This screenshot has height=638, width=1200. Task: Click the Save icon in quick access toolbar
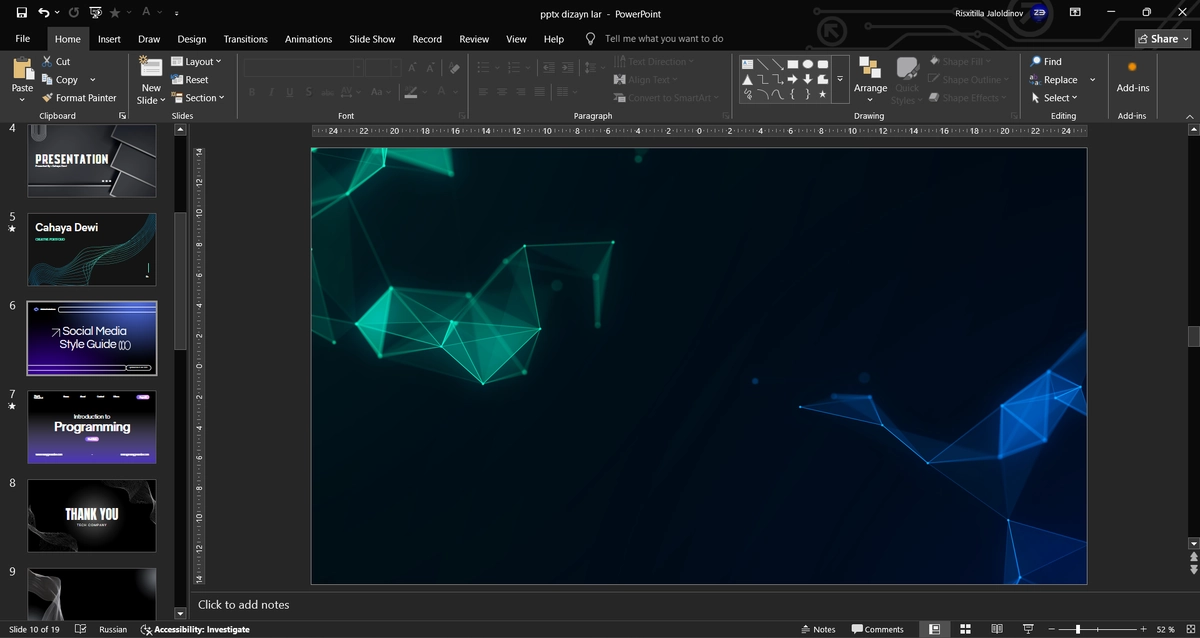coord(22,13)
